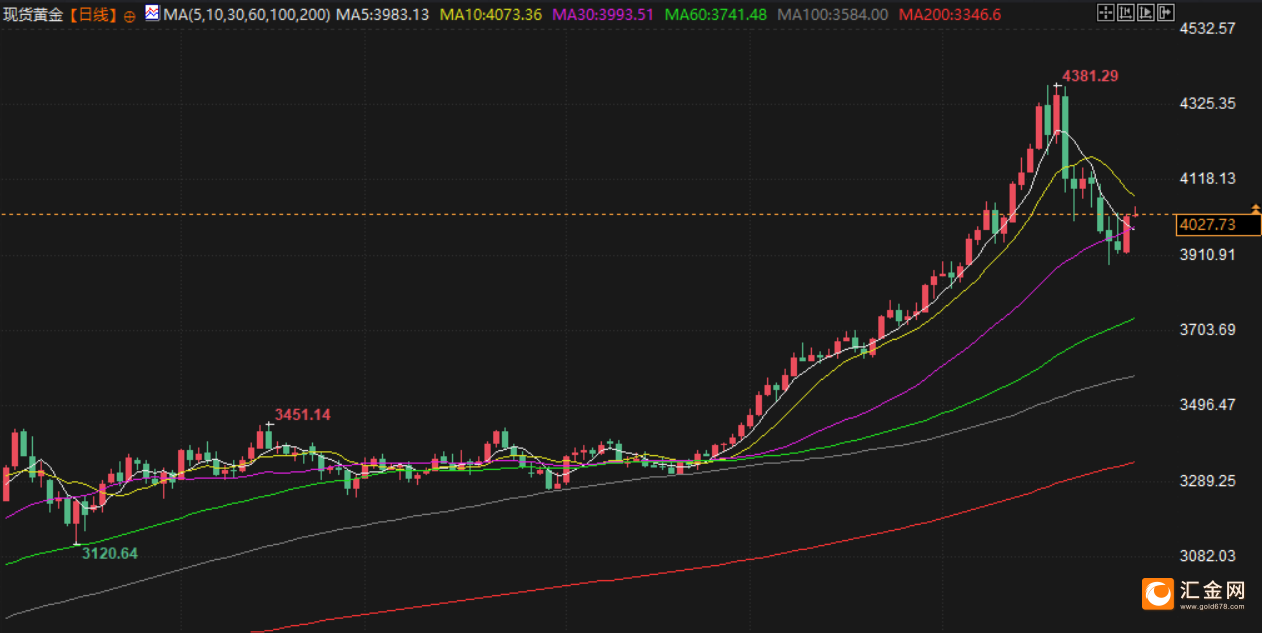The height and width of the screenshot is (633, 1262).
Task: Open MA(5,10,30,60,100,200) indicator settings
Action: [x=246, y=15]
